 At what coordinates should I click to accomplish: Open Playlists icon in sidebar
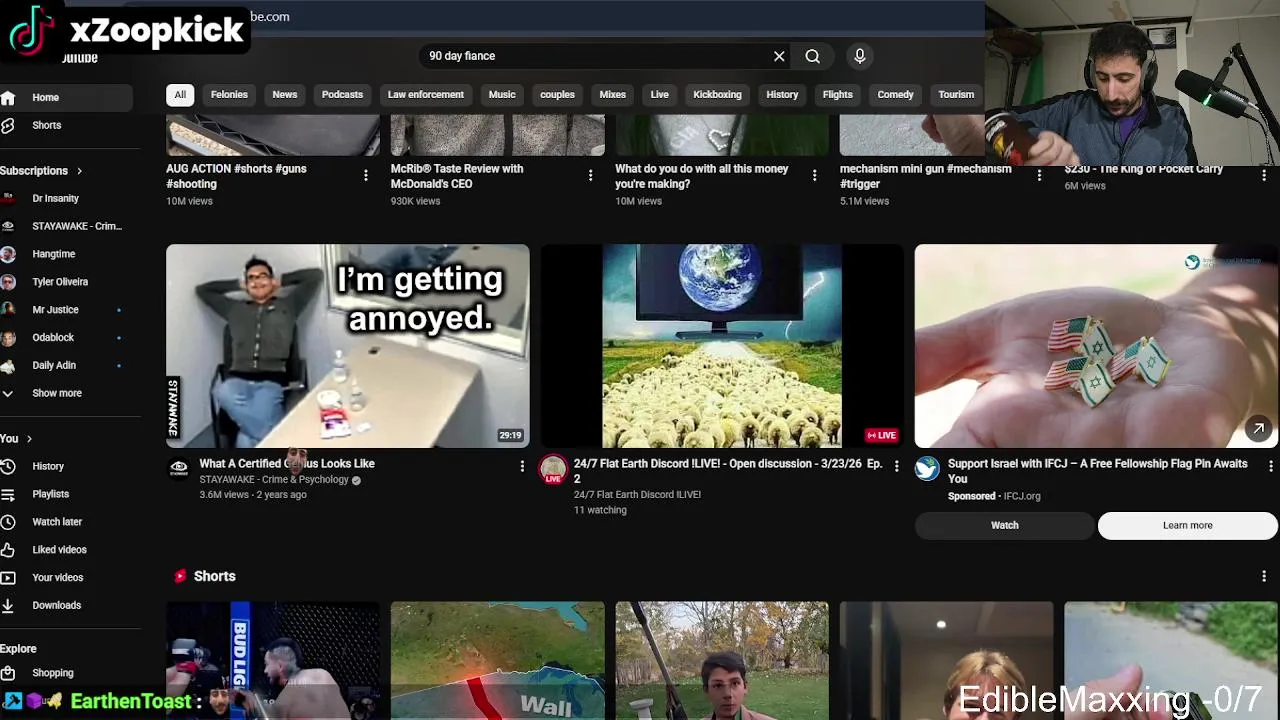tap(8, 494)
